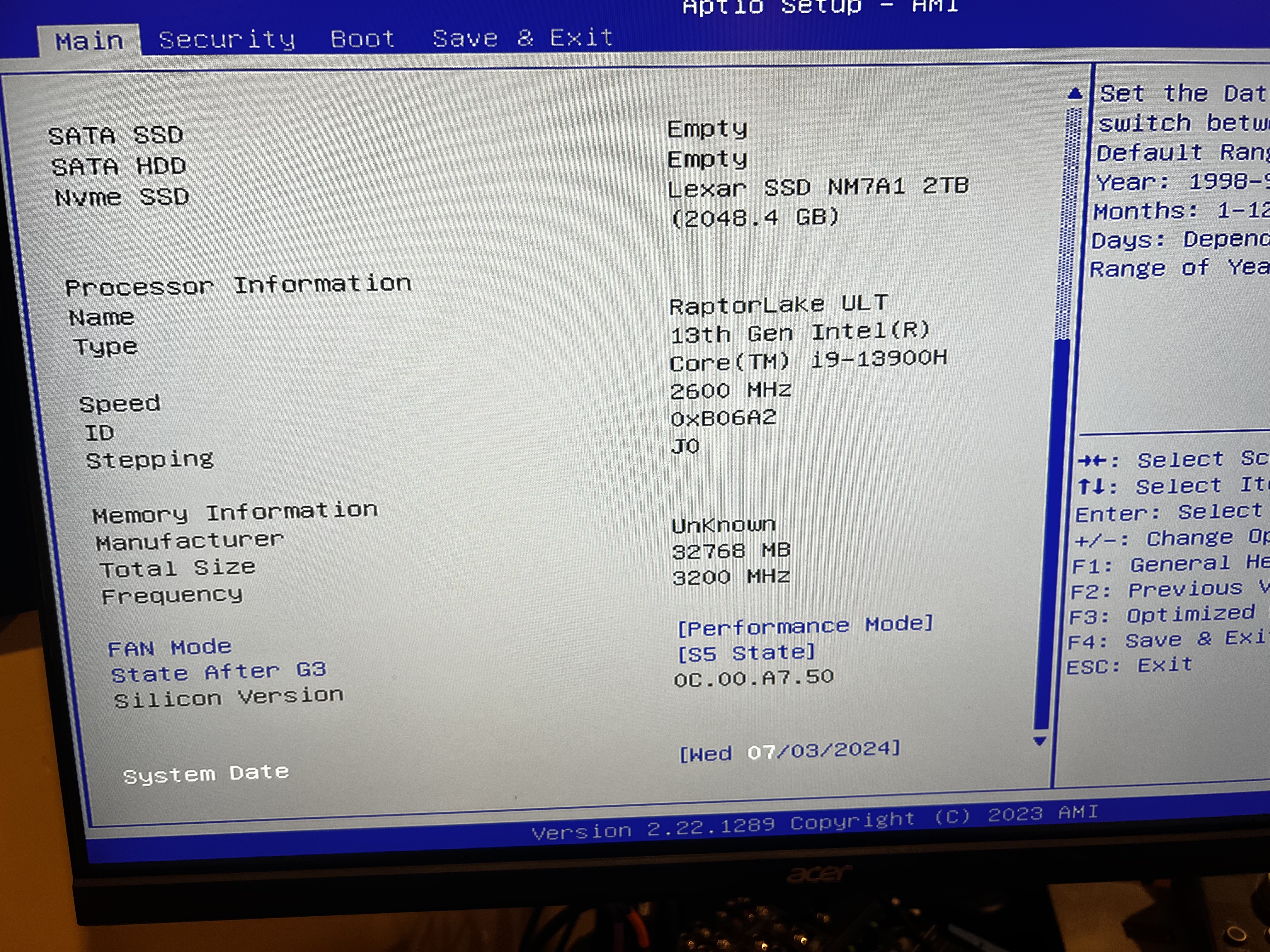Image resolution: width=1270 pixels, height=952 pixels.
Task: Click the Enter: Select help line
Action: point(1168,512)
